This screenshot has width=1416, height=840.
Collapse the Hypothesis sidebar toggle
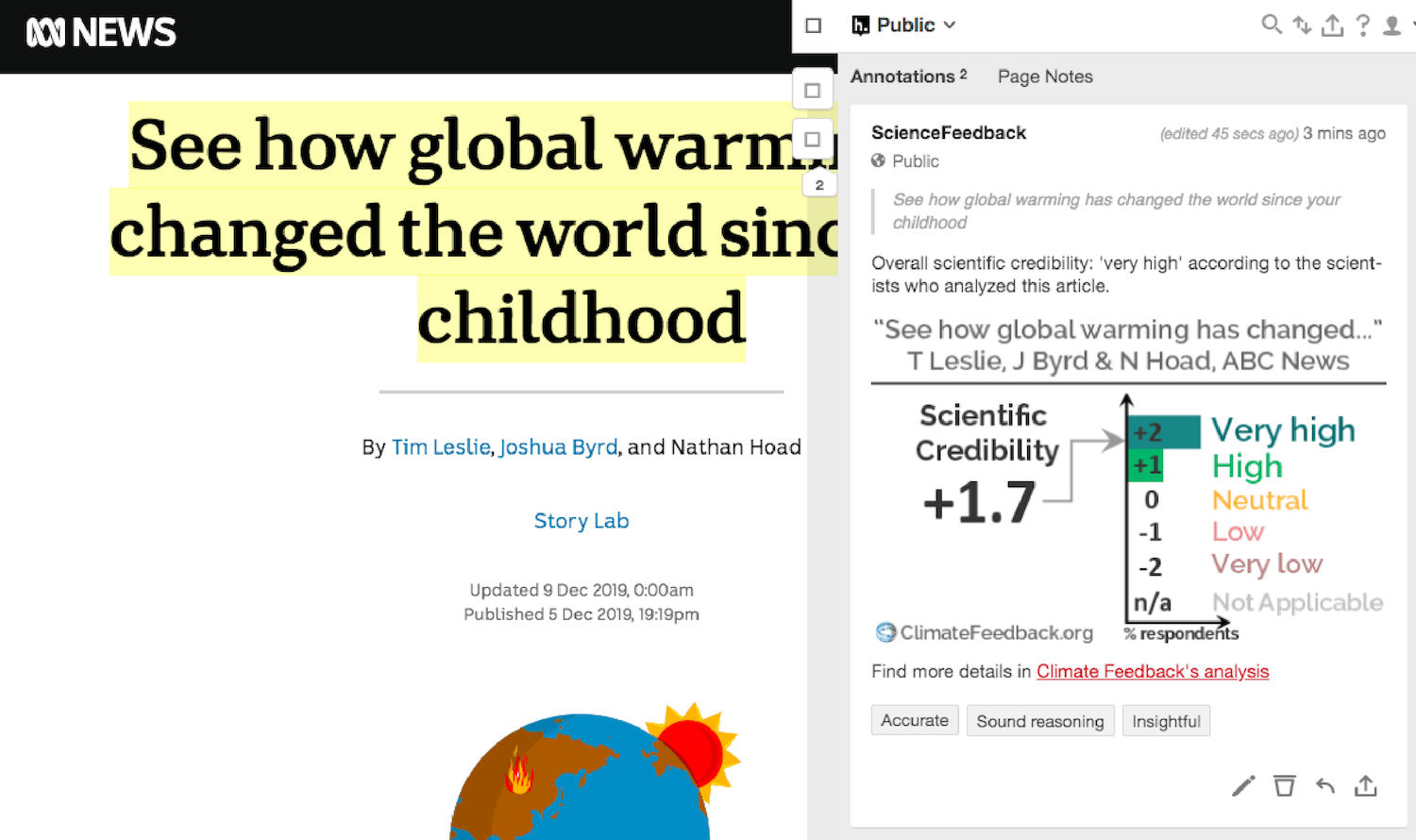click(x=814, y=25)
